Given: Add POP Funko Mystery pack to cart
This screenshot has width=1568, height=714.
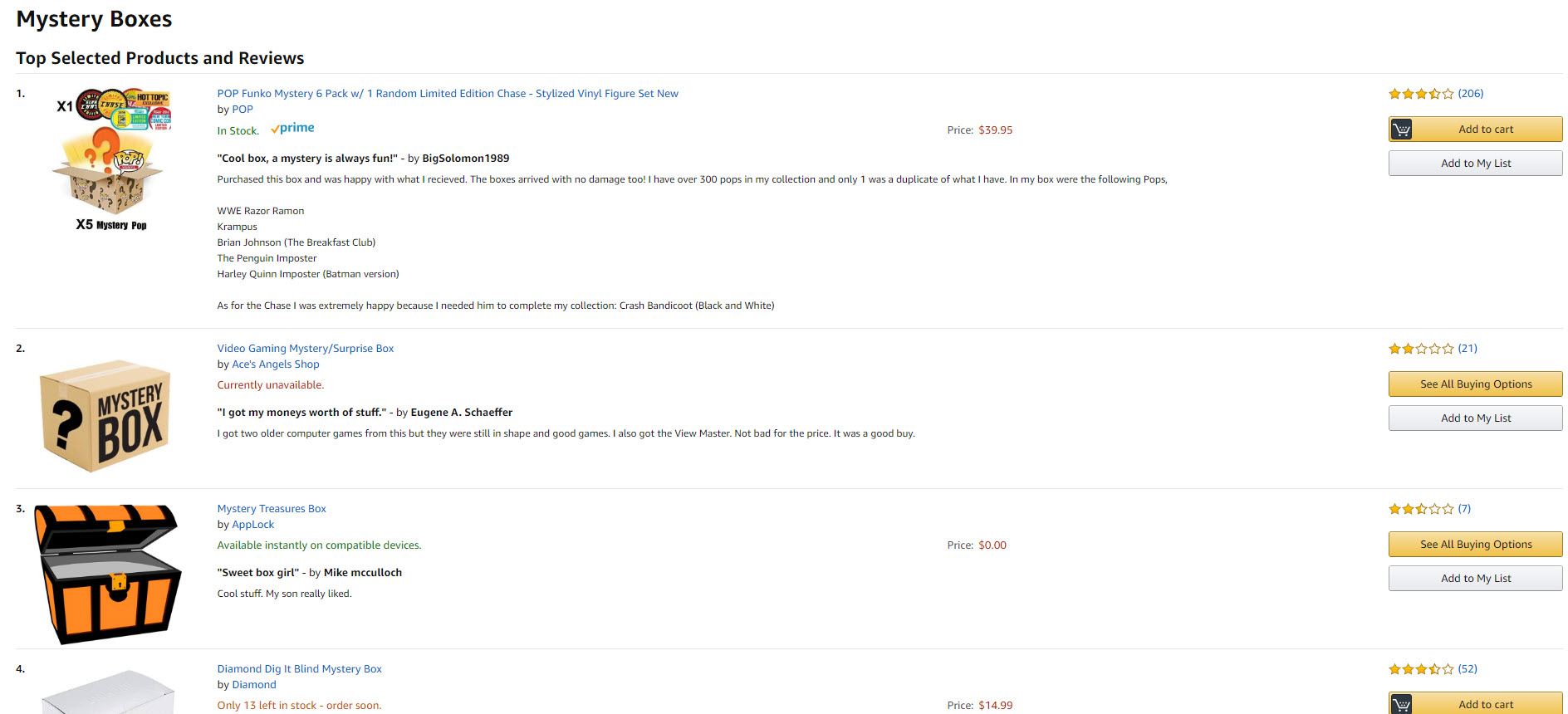Looking at the screenshot, I should point(1475,130).
